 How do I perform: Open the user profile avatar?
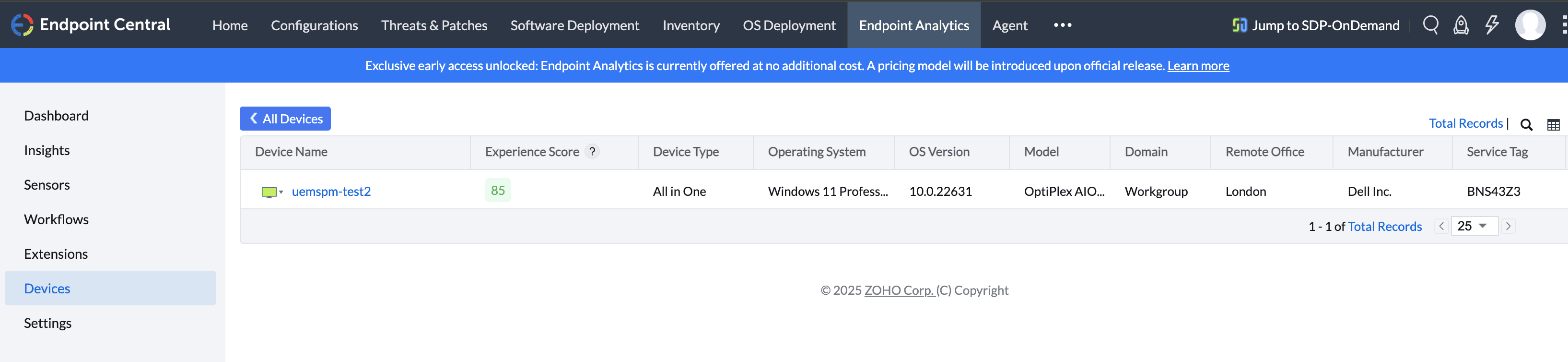1530,25
